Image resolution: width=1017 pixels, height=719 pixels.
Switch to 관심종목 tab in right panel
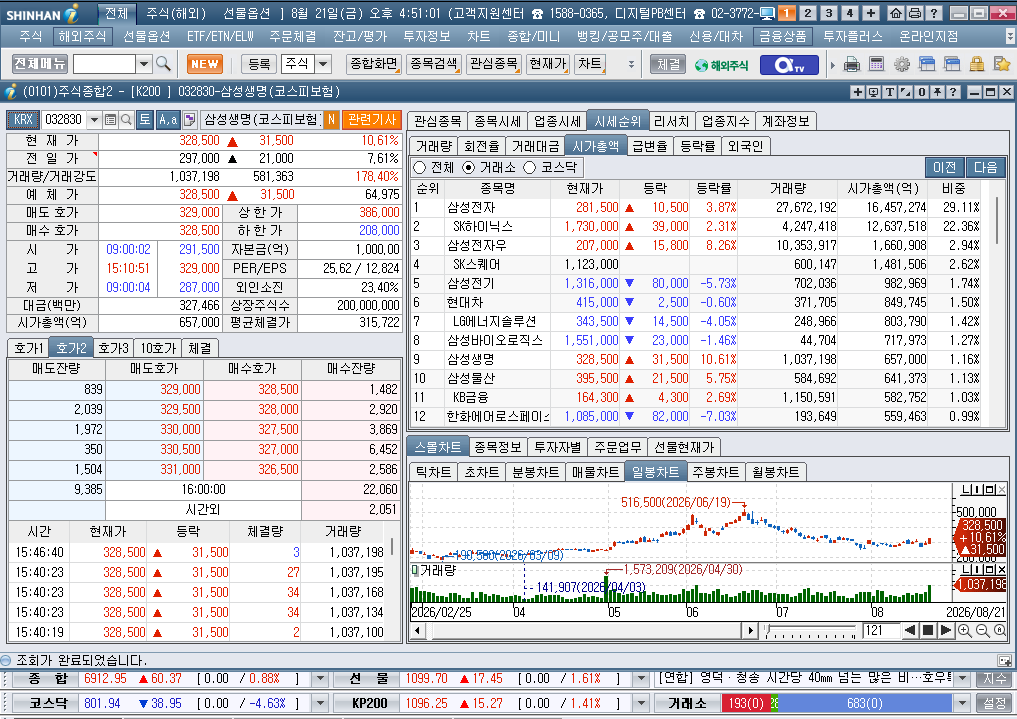(x=437, y=121)
